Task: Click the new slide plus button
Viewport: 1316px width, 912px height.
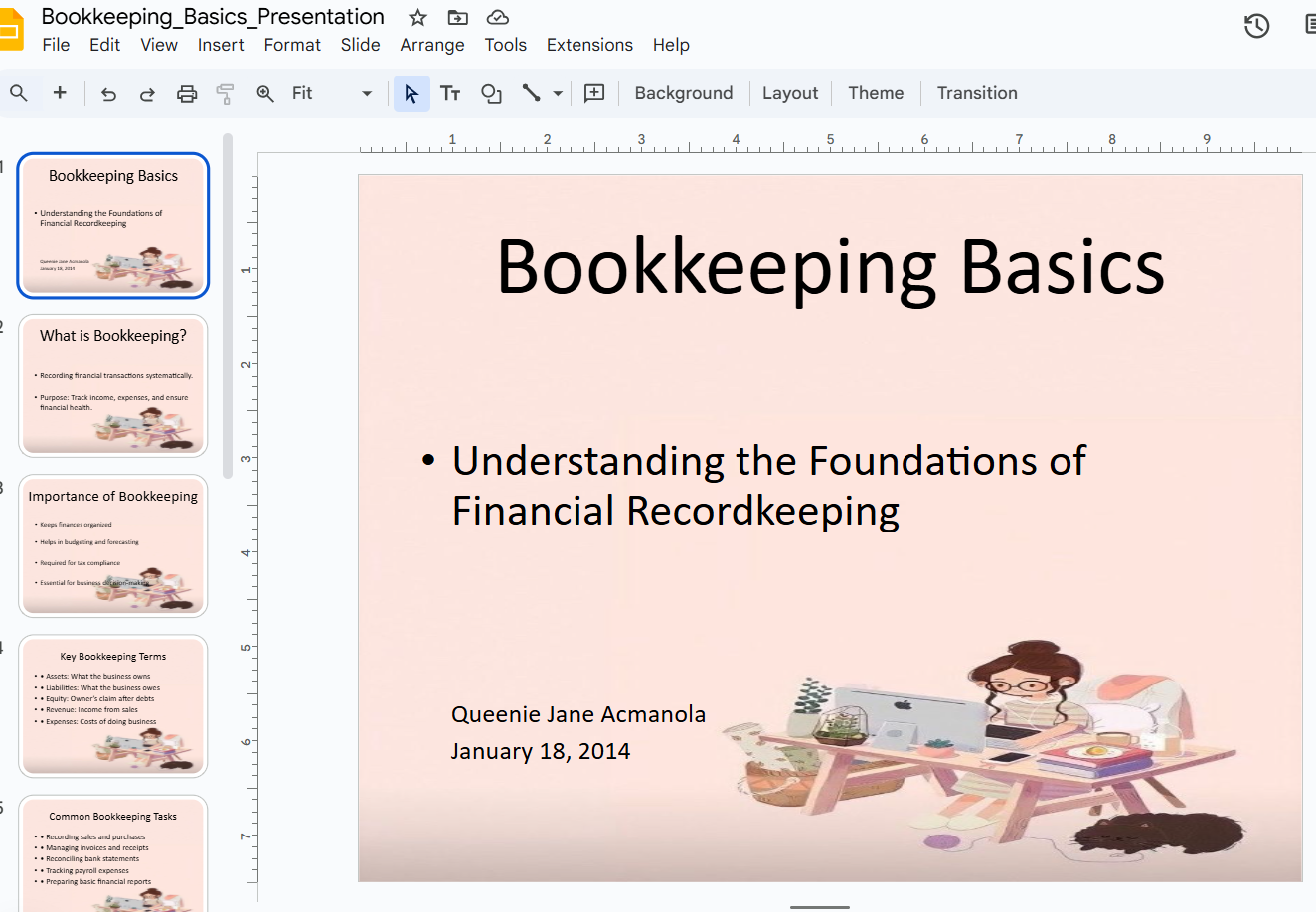Action: coord(60,93)
